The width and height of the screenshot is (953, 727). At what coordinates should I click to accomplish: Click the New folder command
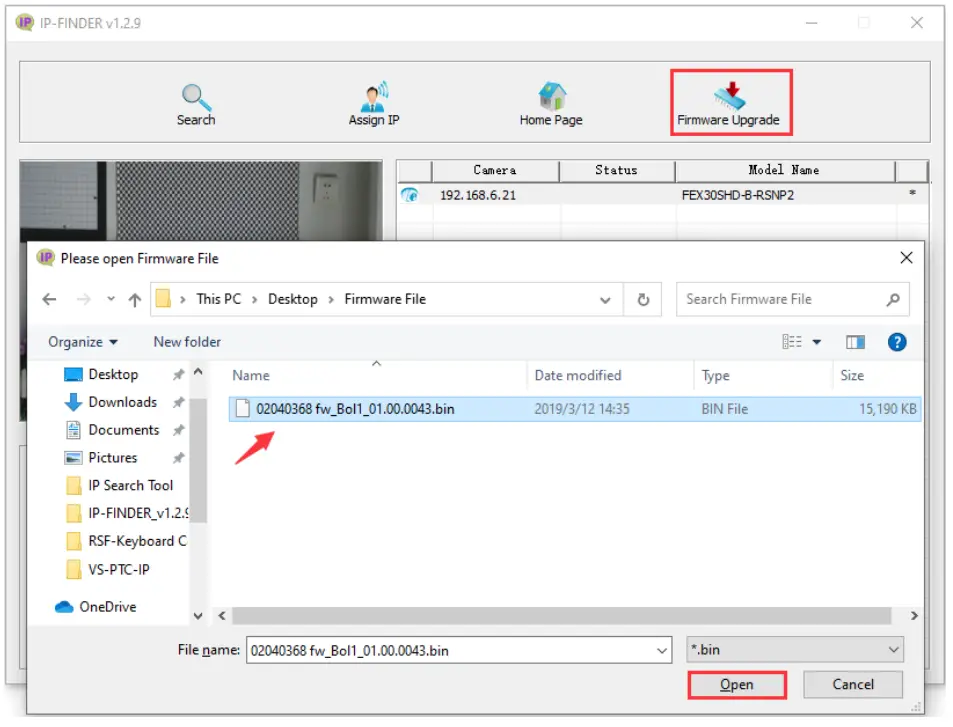(x=186, y=342)
